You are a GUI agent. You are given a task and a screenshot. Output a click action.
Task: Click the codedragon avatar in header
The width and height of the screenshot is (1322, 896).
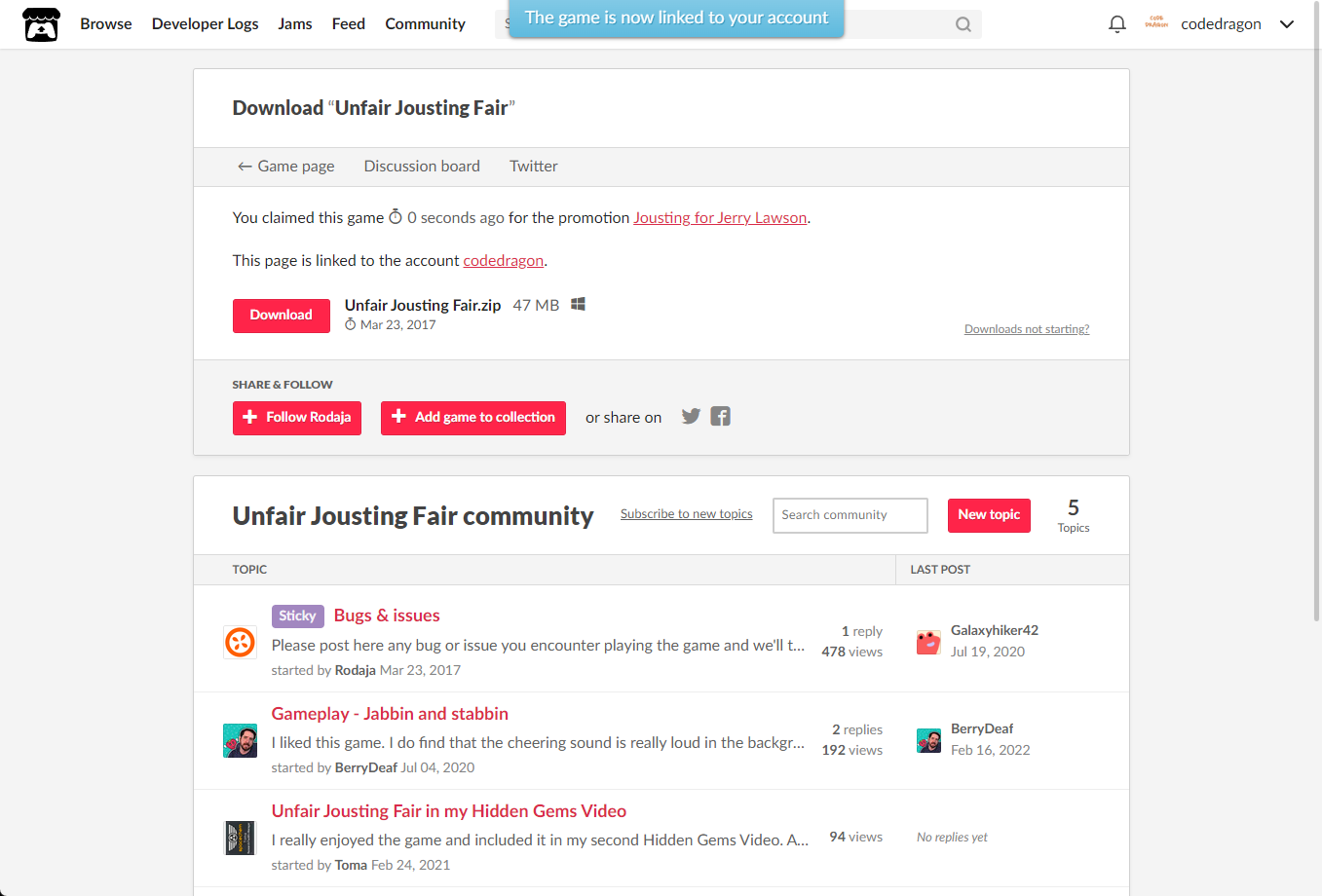click(x=1156, y=23)
